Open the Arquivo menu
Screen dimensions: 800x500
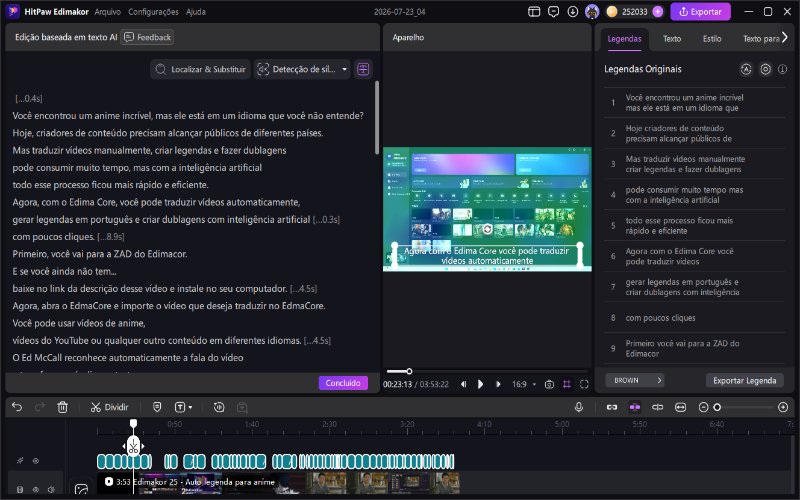(x=108, y=12)
